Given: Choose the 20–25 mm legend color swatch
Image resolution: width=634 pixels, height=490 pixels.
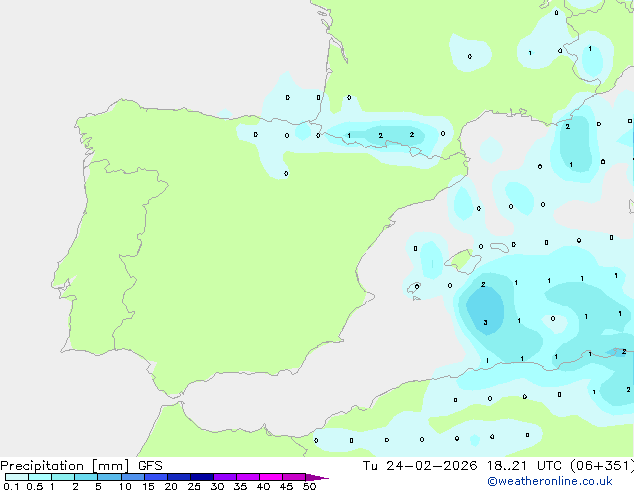Looking at the screenshot, I should (179, 477).
